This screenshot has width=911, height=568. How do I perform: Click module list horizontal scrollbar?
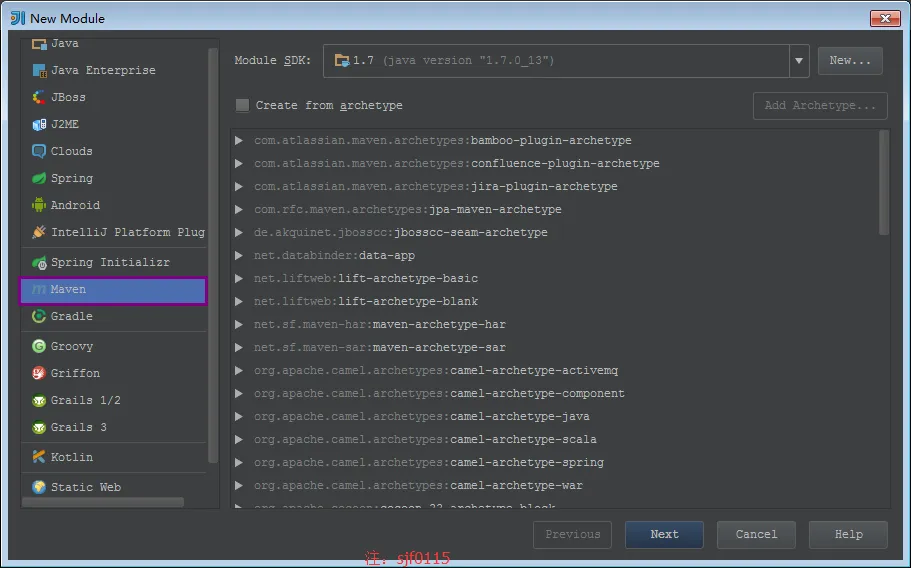click(x=103, y=502)
